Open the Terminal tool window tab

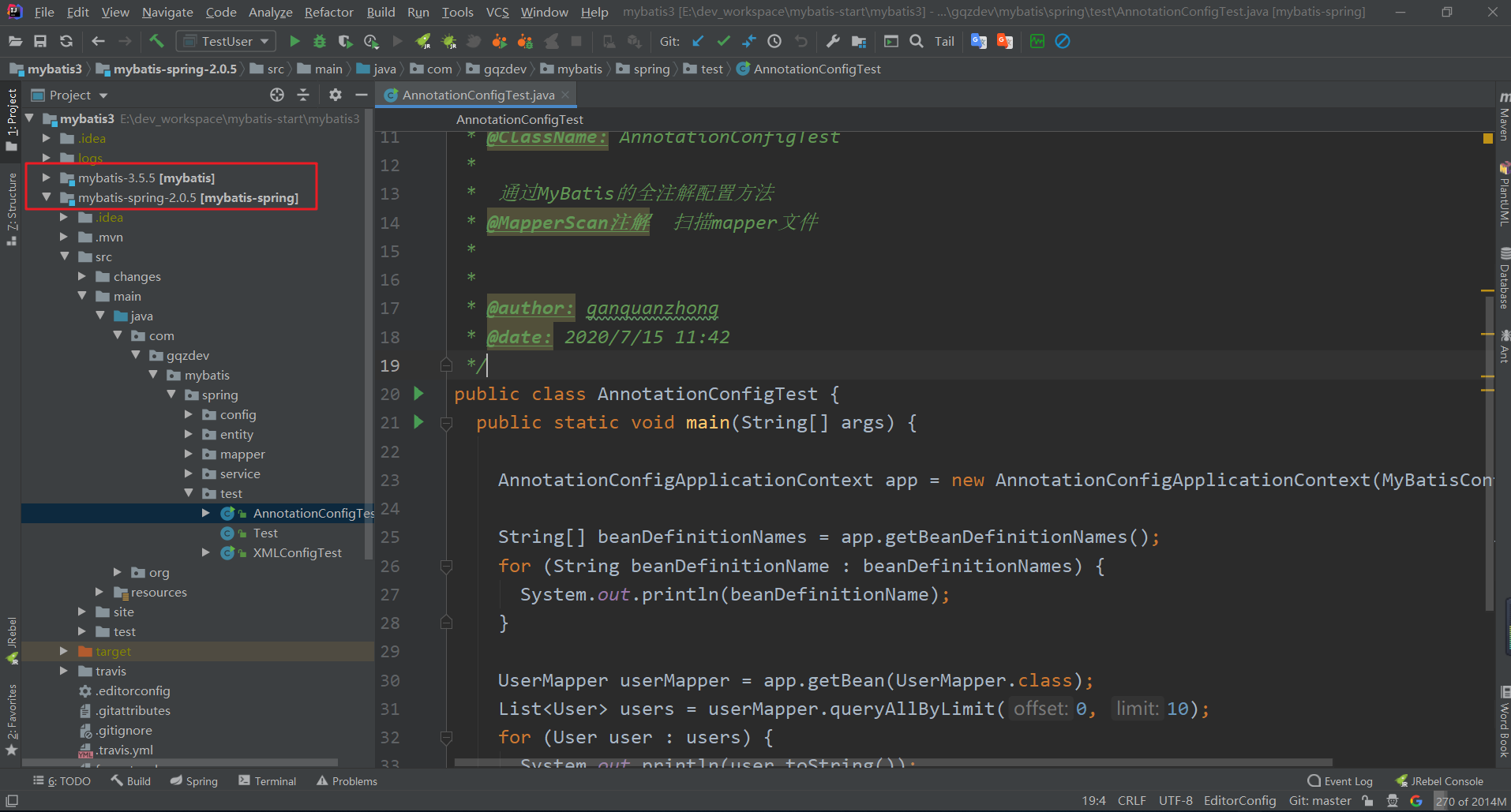267,781
